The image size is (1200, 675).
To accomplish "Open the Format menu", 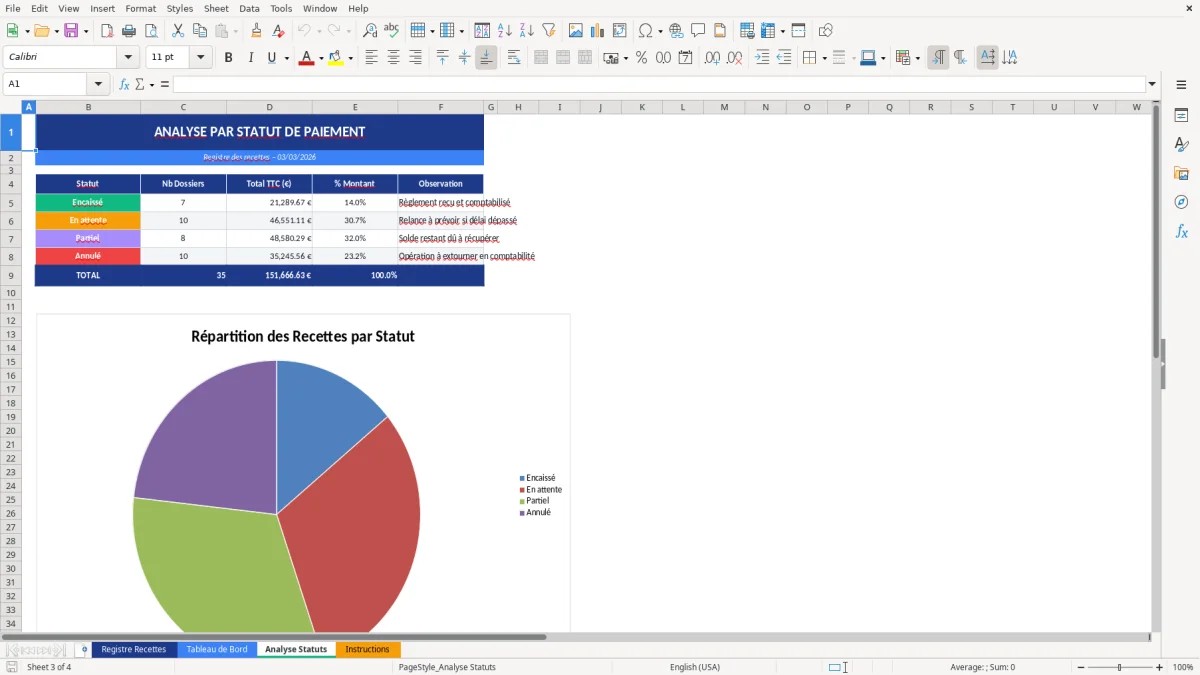I will [140, 8].
